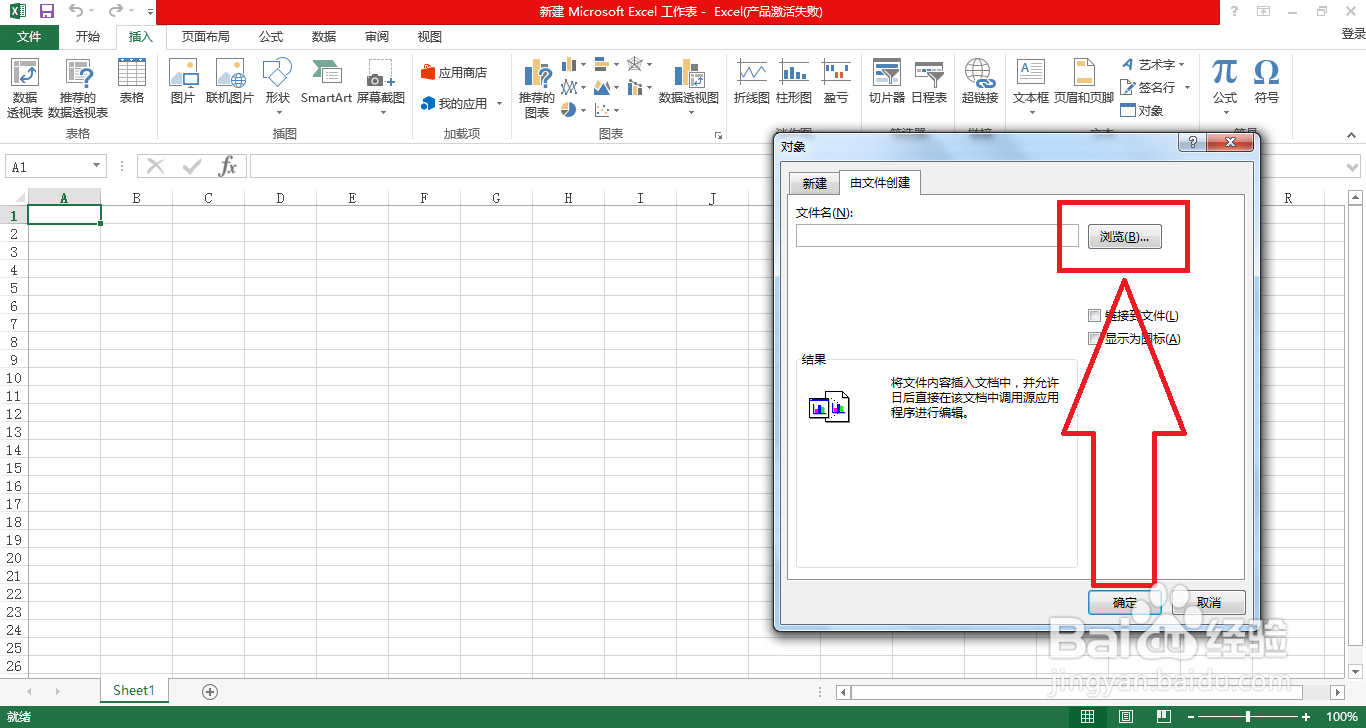The image size is (1366, 728).
Task: Insert a Picture (图片) from file
Action: tap(183, 82)
